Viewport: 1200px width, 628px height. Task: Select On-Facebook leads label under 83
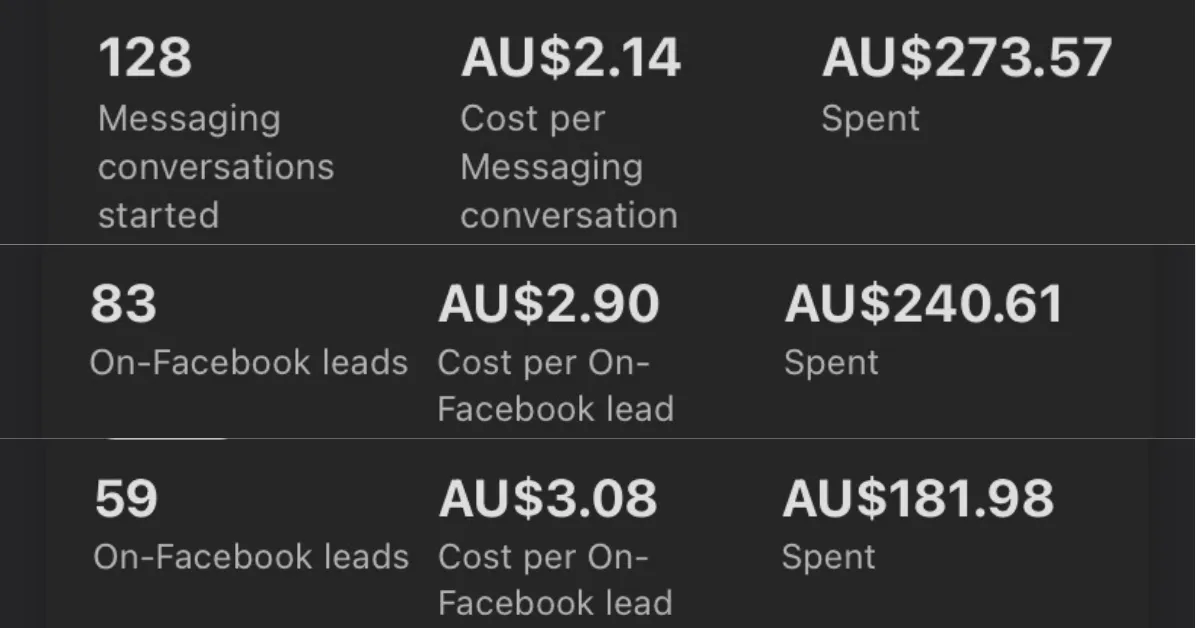click(248, 362)
